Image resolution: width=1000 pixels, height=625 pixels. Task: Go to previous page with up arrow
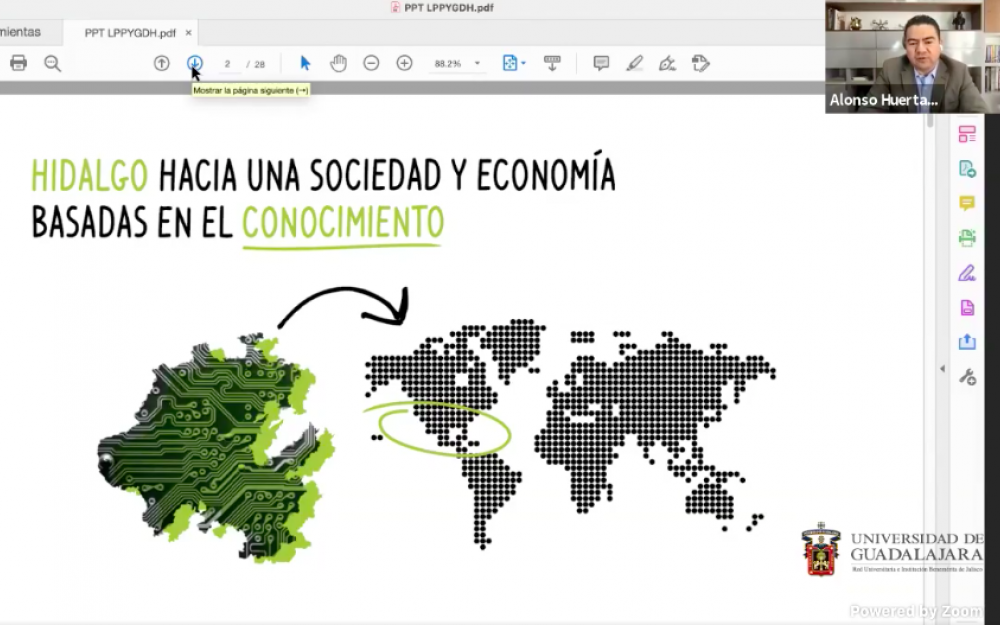(x=161, y=63)
